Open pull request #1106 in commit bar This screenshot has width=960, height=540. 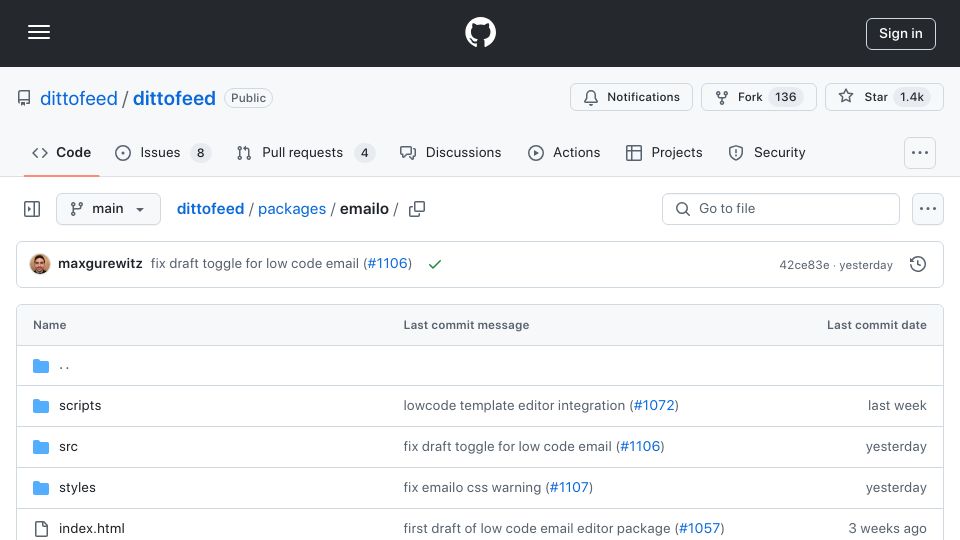pos(388,263)
